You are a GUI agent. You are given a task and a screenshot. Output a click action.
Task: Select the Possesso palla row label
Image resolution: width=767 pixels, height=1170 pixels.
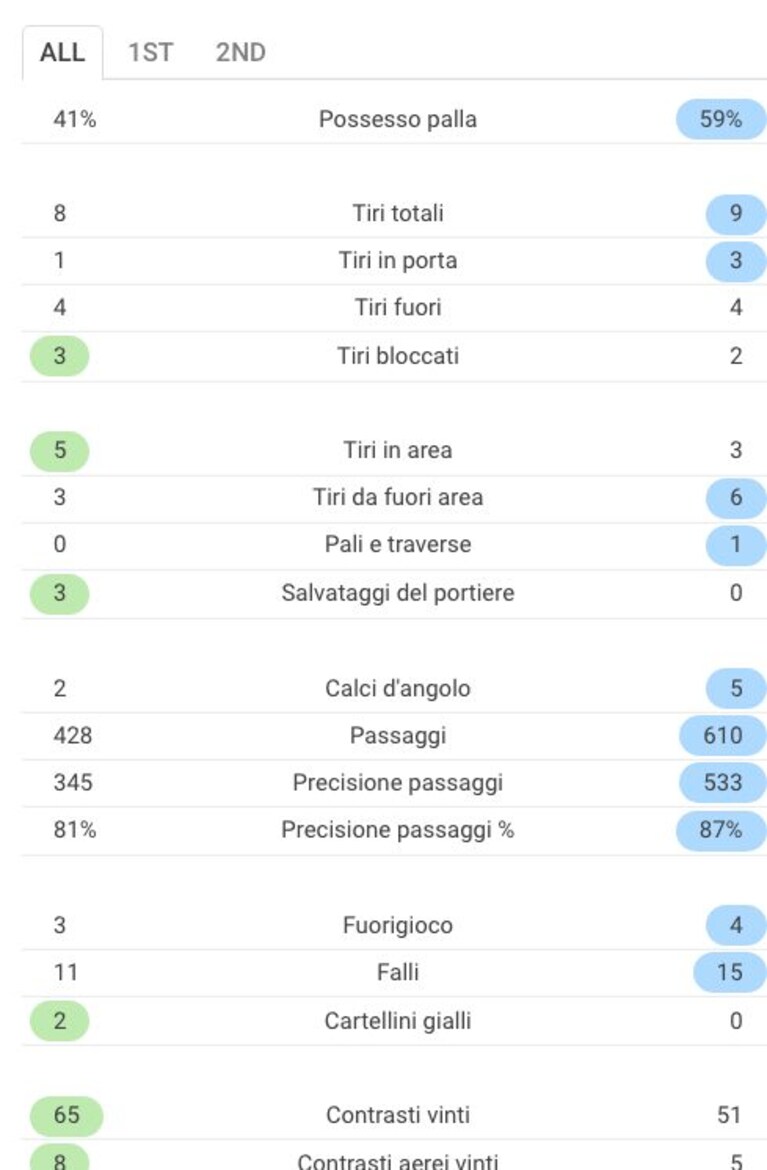pyautogui.click(x=398, y=119)
